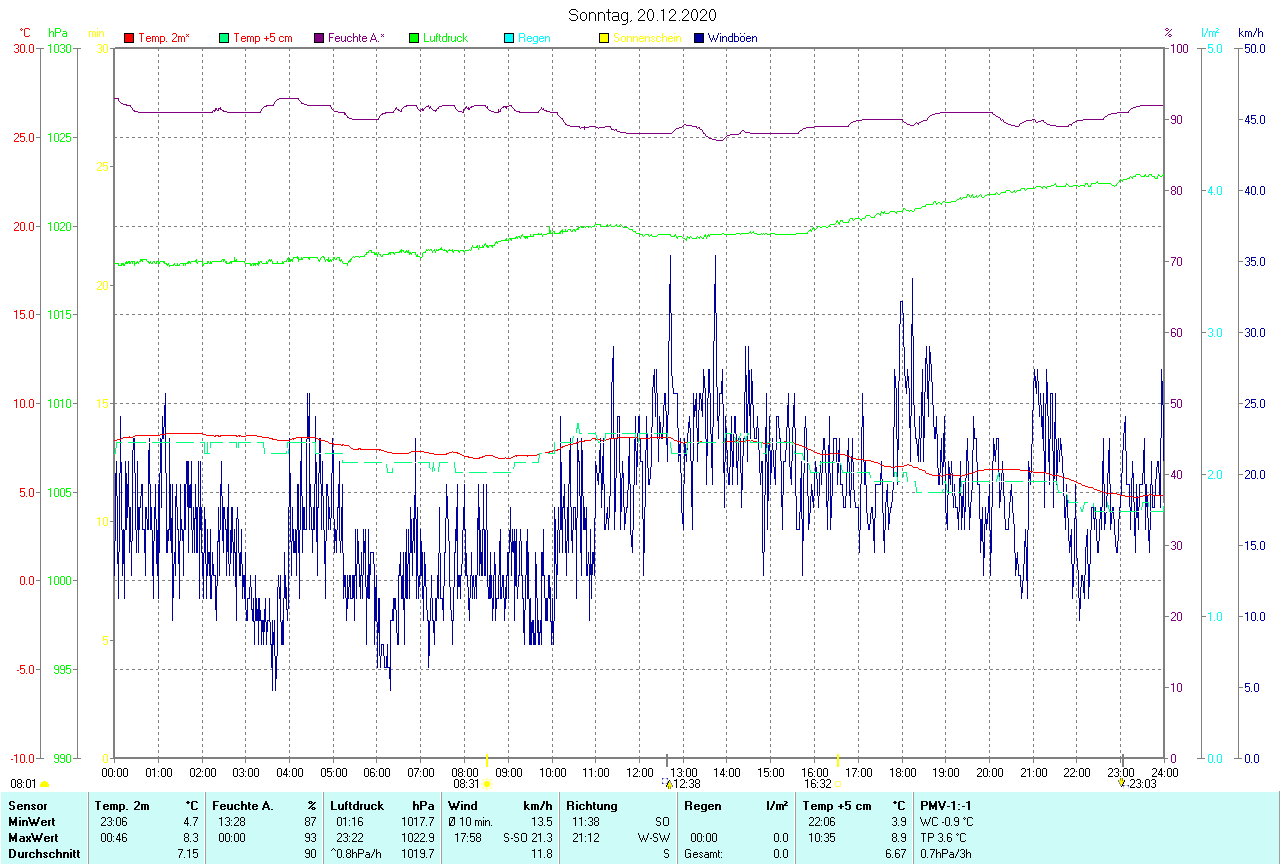Click the dew point 'TP 3.6 °C' value
Screen dimensions: 1280x864
coord(943,838)
